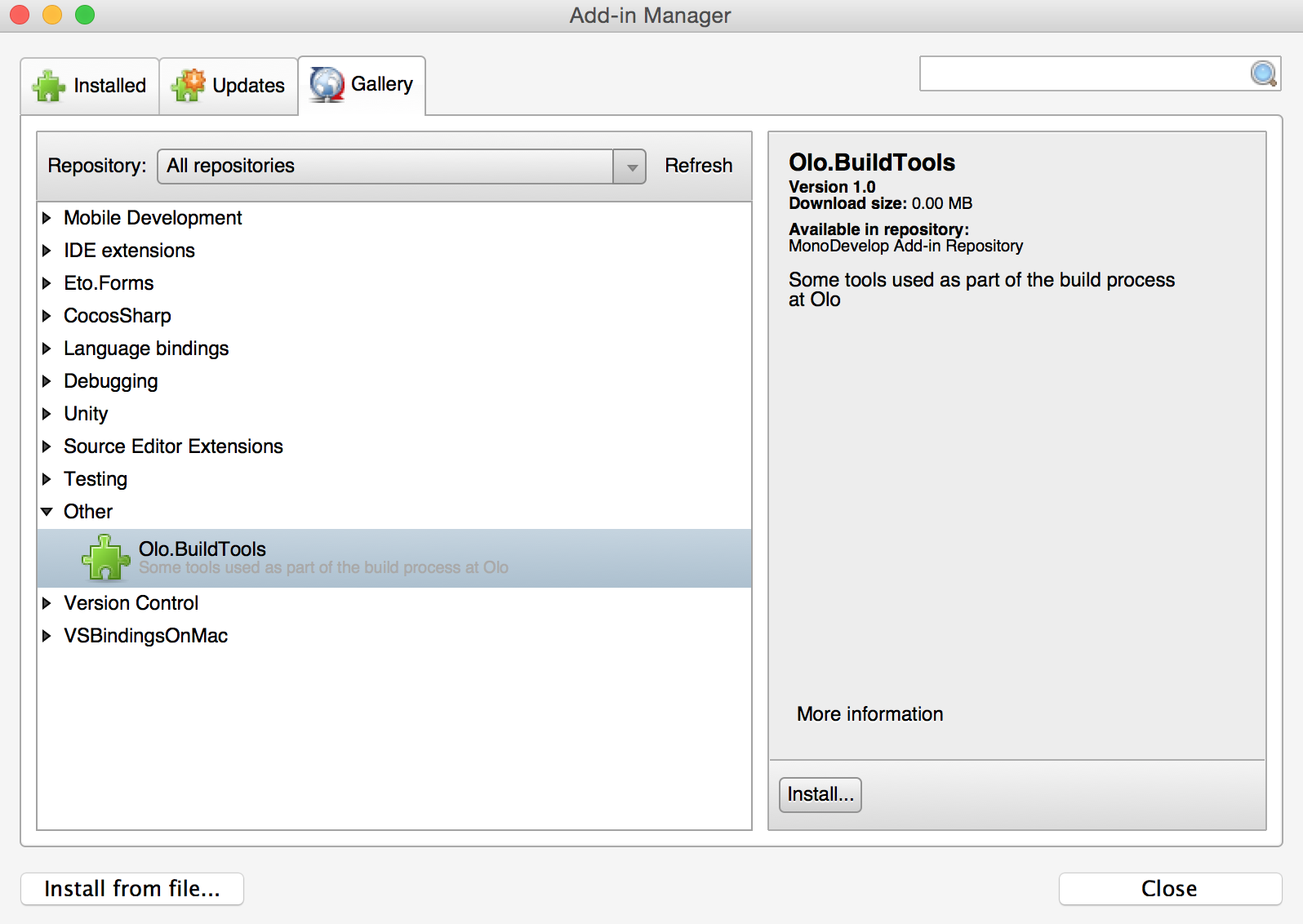Select the Source Editor Extensions label
Image resolution: width=1303 pixels, height=924 pixels.
click(173, 446)
